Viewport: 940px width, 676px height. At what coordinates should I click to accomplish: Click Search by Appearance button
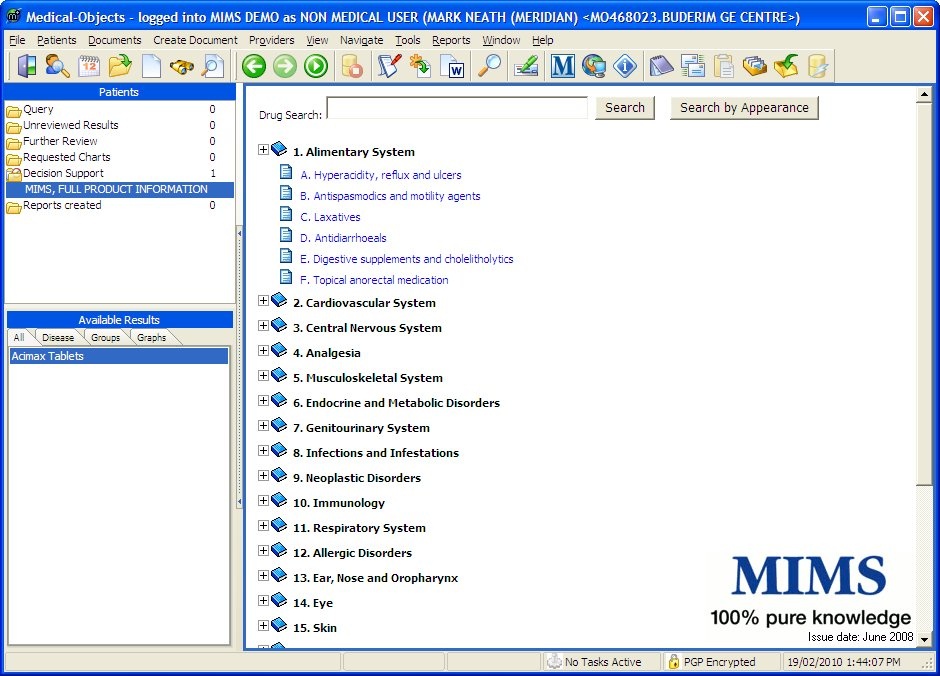point(744,108)
